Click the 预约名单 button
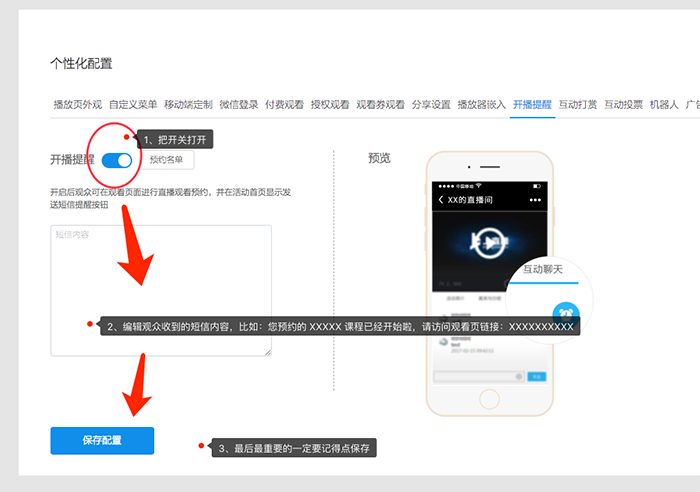The image size is (700, 492). point(166,159)
